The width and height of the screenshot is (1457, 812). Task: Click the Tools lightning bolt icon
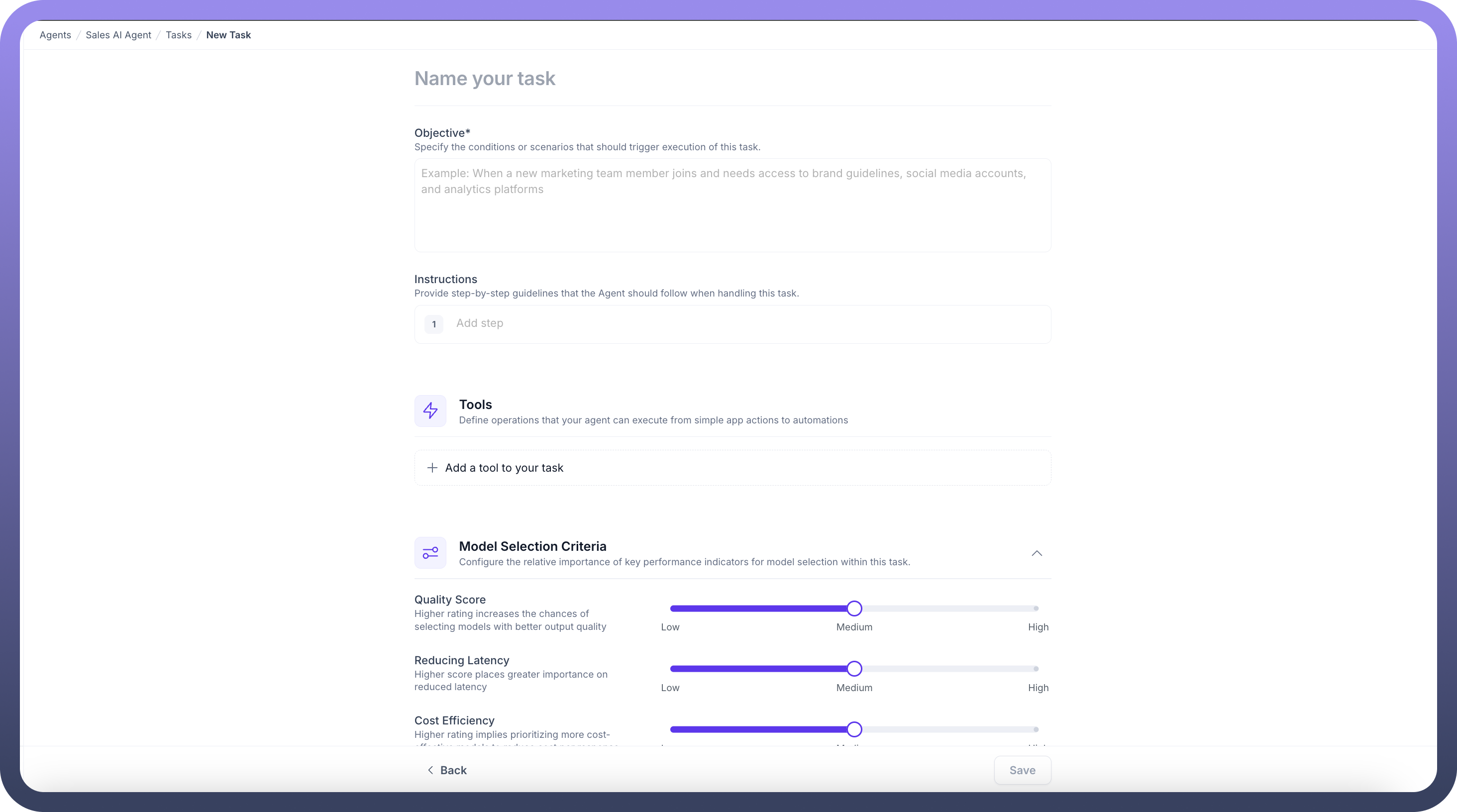pyautogui.click(x=430, y=410)
